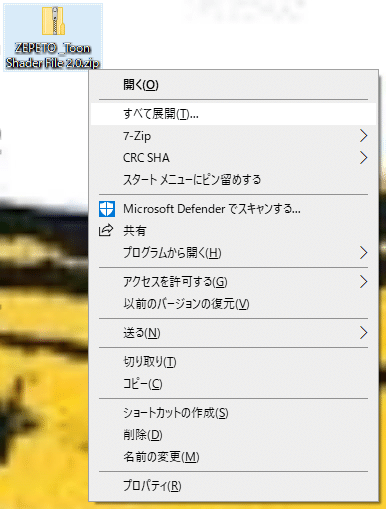Expand the アクセスを許可する submenu arrow
386x509 pixels.
[364, 282]
